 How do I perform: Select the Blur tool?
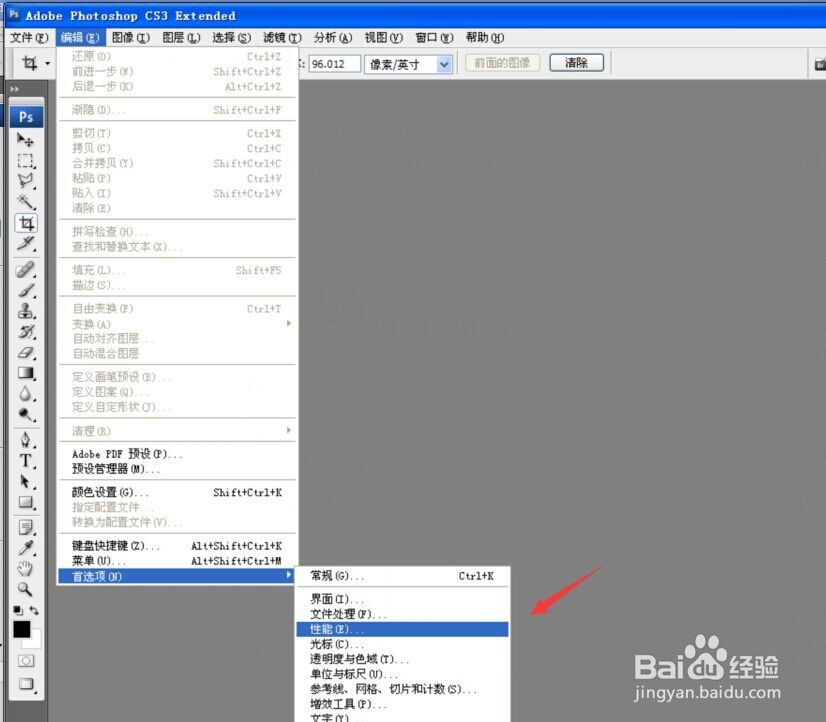point(25,393)
